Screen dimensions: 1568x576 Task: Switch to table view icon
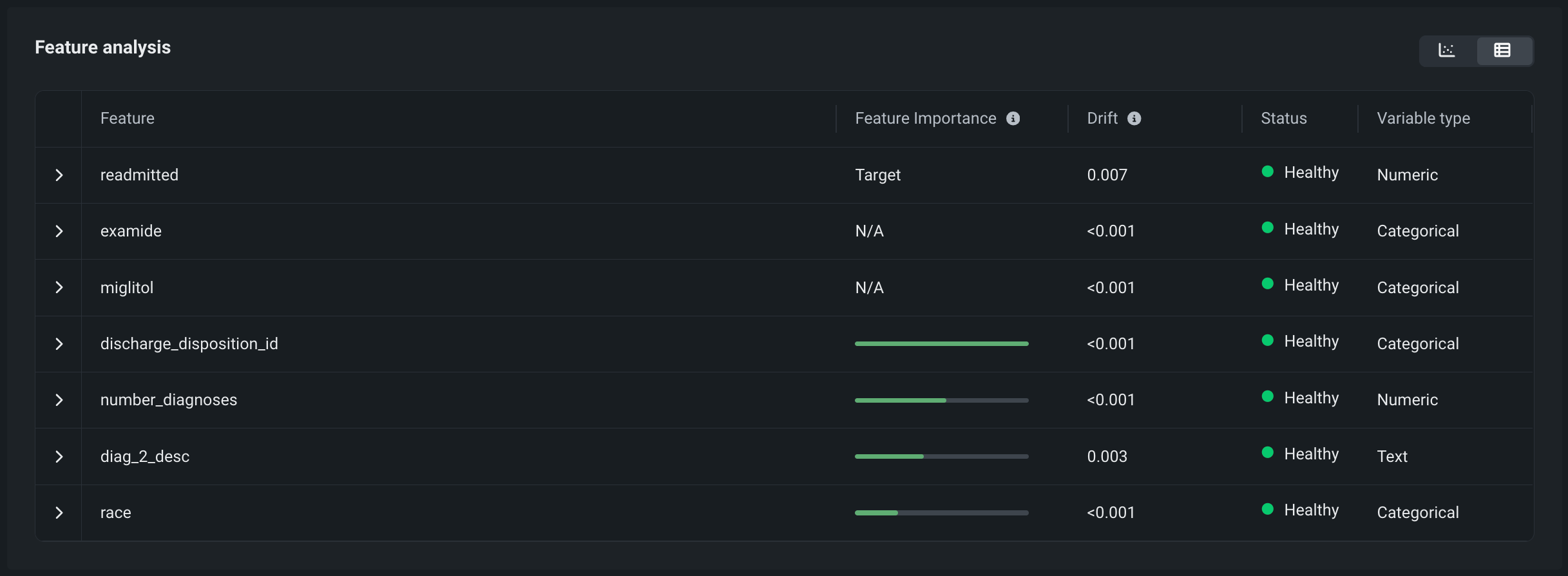click(1502, 50)
